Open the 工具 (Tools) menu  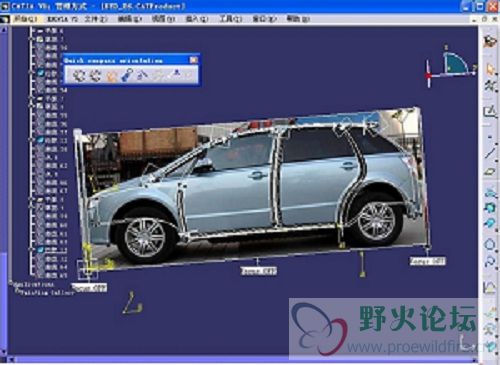(x=230, y=19)
